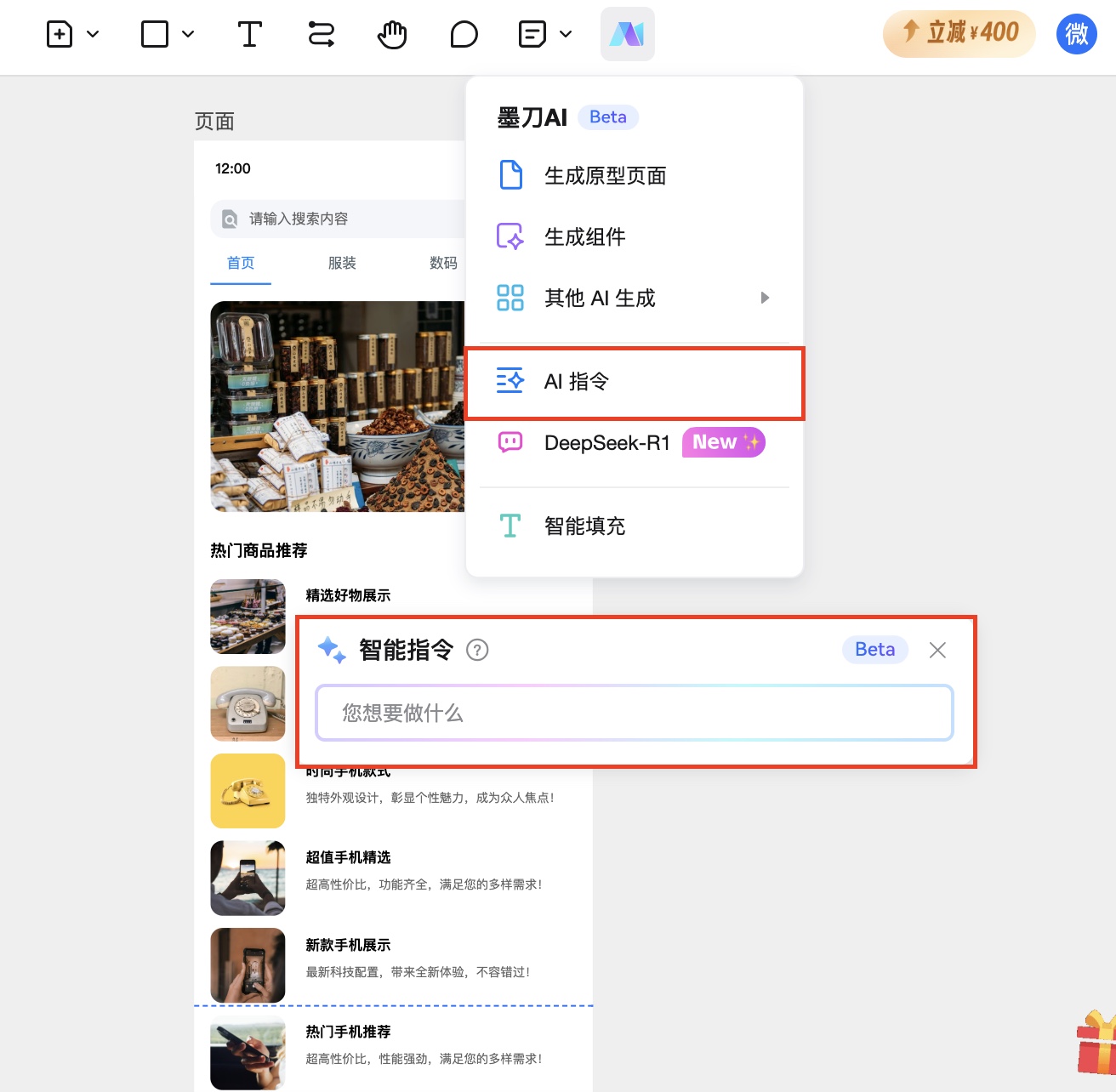Select the comment bubble tool
1116x1092 pixels.
click(x=464, y=34)
